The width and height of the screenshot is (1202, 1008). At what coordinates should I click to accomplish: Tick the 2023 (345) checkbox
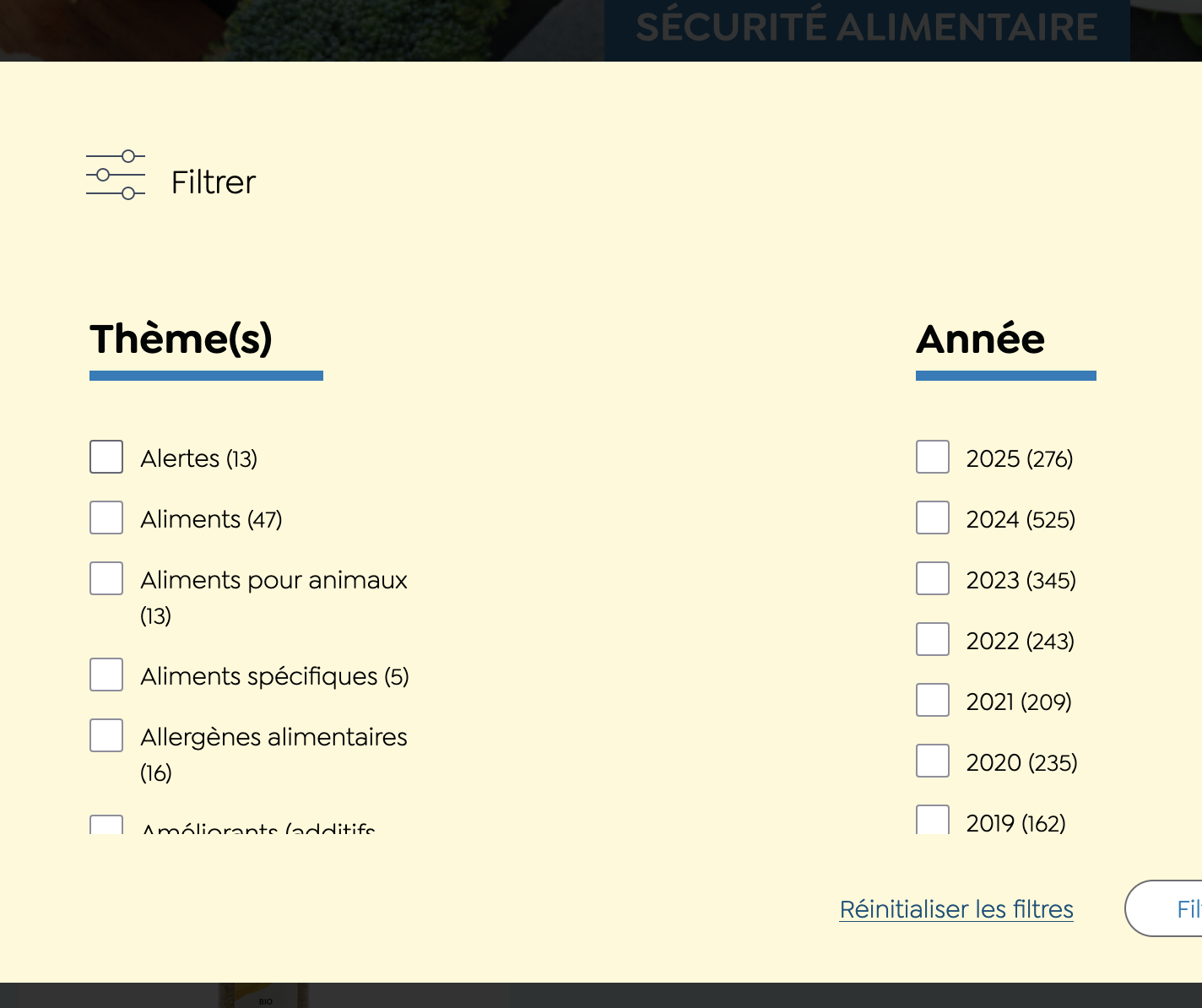point(933,578)
